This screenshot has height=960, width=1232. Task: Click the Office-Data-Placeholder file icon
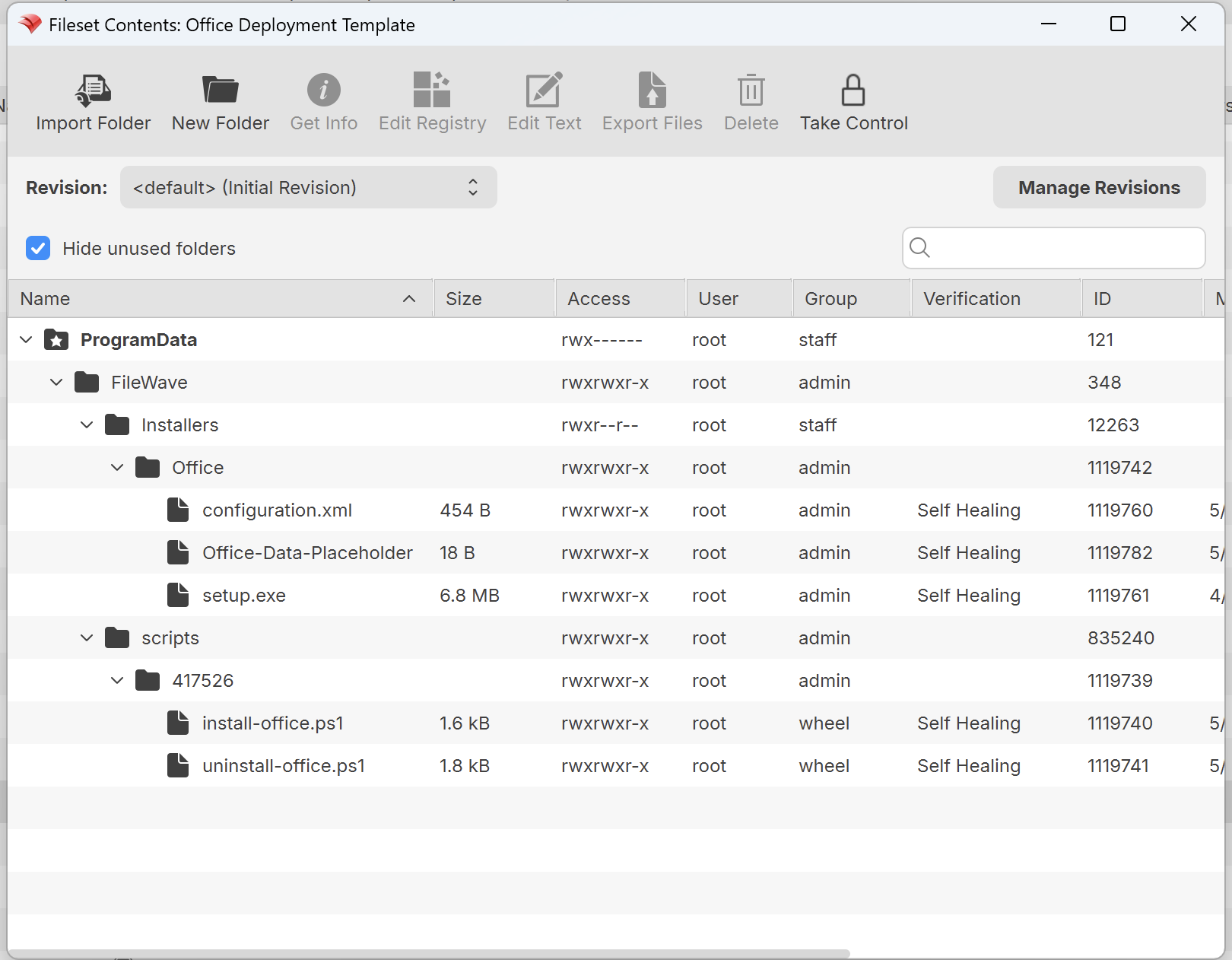pyautogui.click(x=178, y=553)
